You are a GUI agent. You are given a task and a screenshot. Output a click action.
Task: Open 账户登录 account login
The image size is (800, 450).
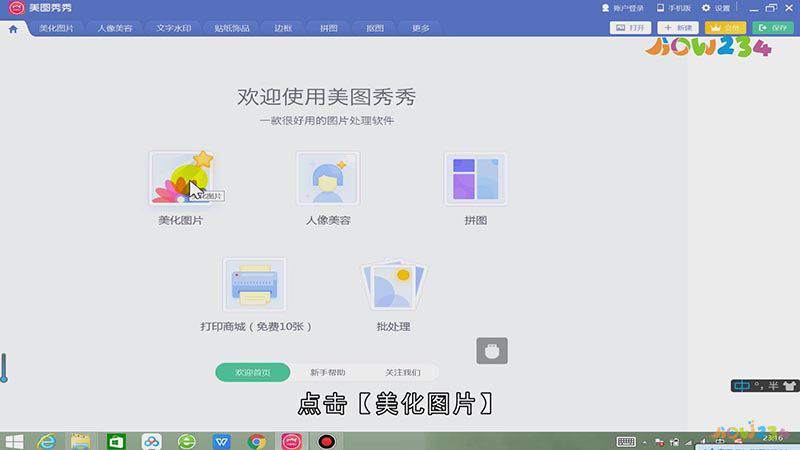pyautogui.click(x=622, y=8)
